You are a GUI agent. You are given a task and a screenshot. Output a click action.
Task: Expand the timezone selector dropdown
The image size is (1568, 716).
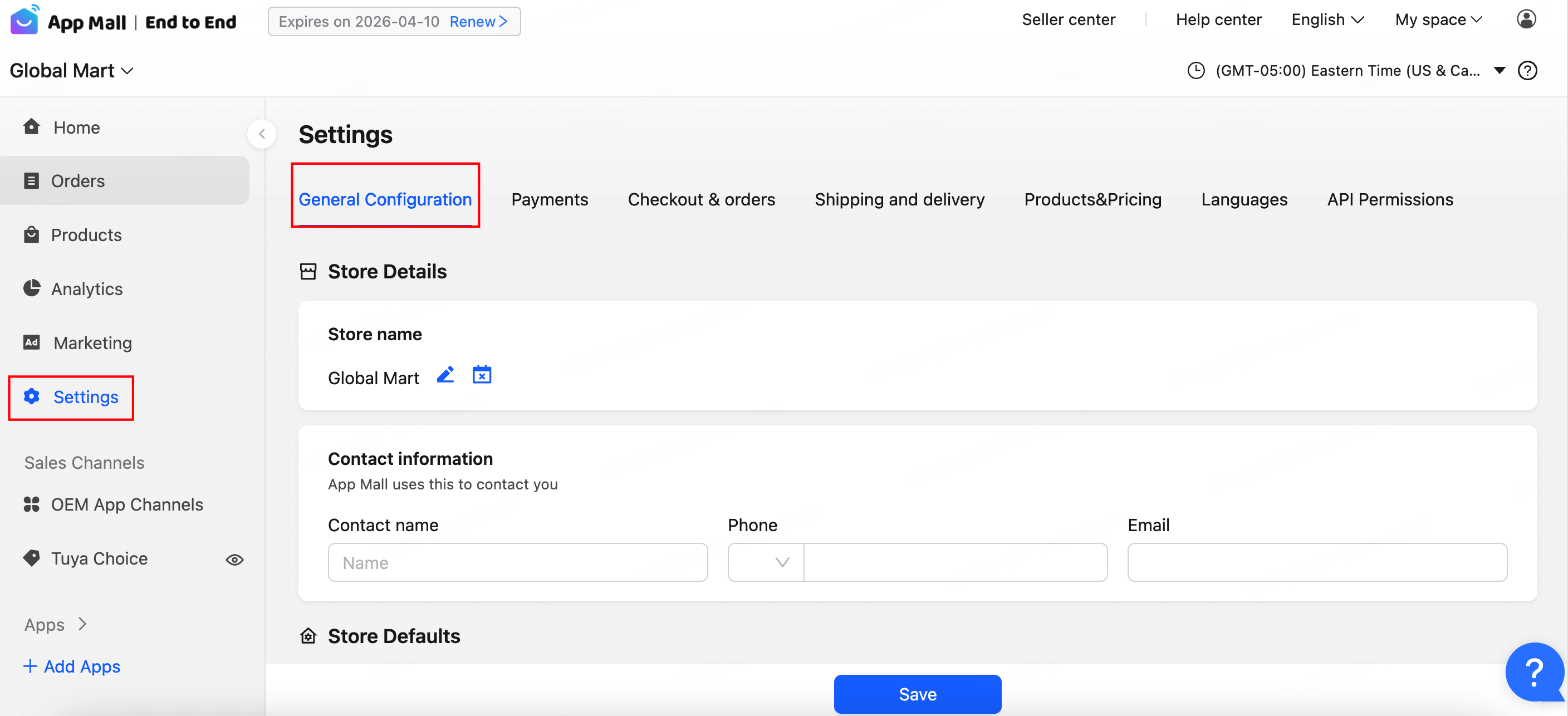point(1499,71)
